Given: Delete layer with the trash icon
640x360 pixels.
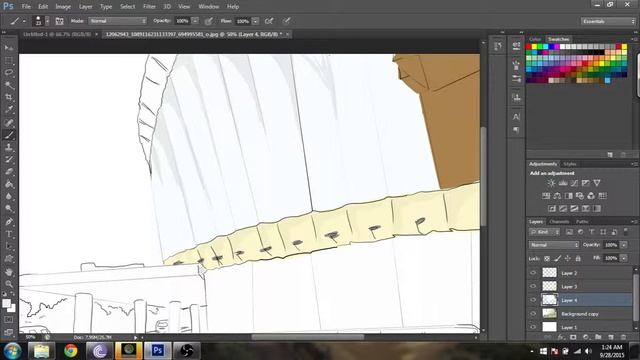Looking at the screenshot, I should tap(623, 337).
